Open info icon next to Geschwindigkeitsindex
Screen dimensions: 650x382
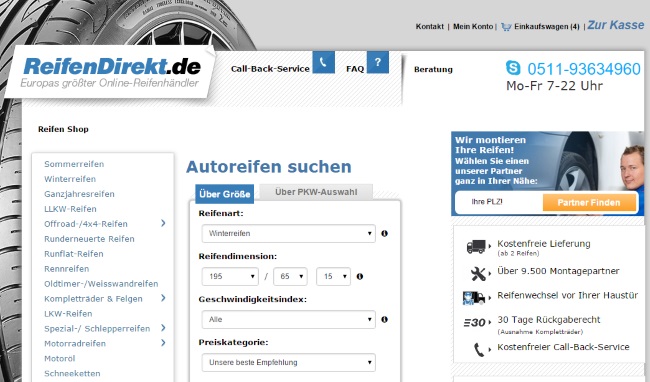[x=384, y=319]
